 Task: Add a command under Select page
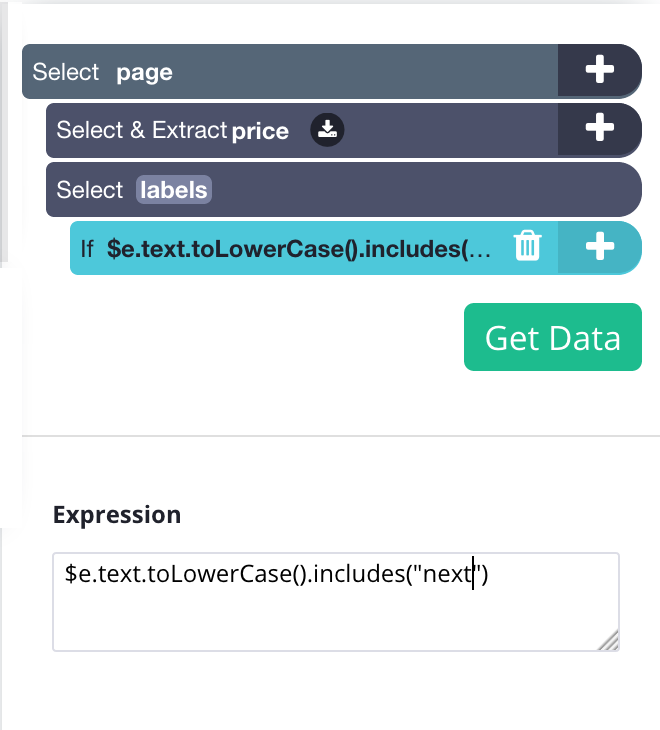[599, 70]
